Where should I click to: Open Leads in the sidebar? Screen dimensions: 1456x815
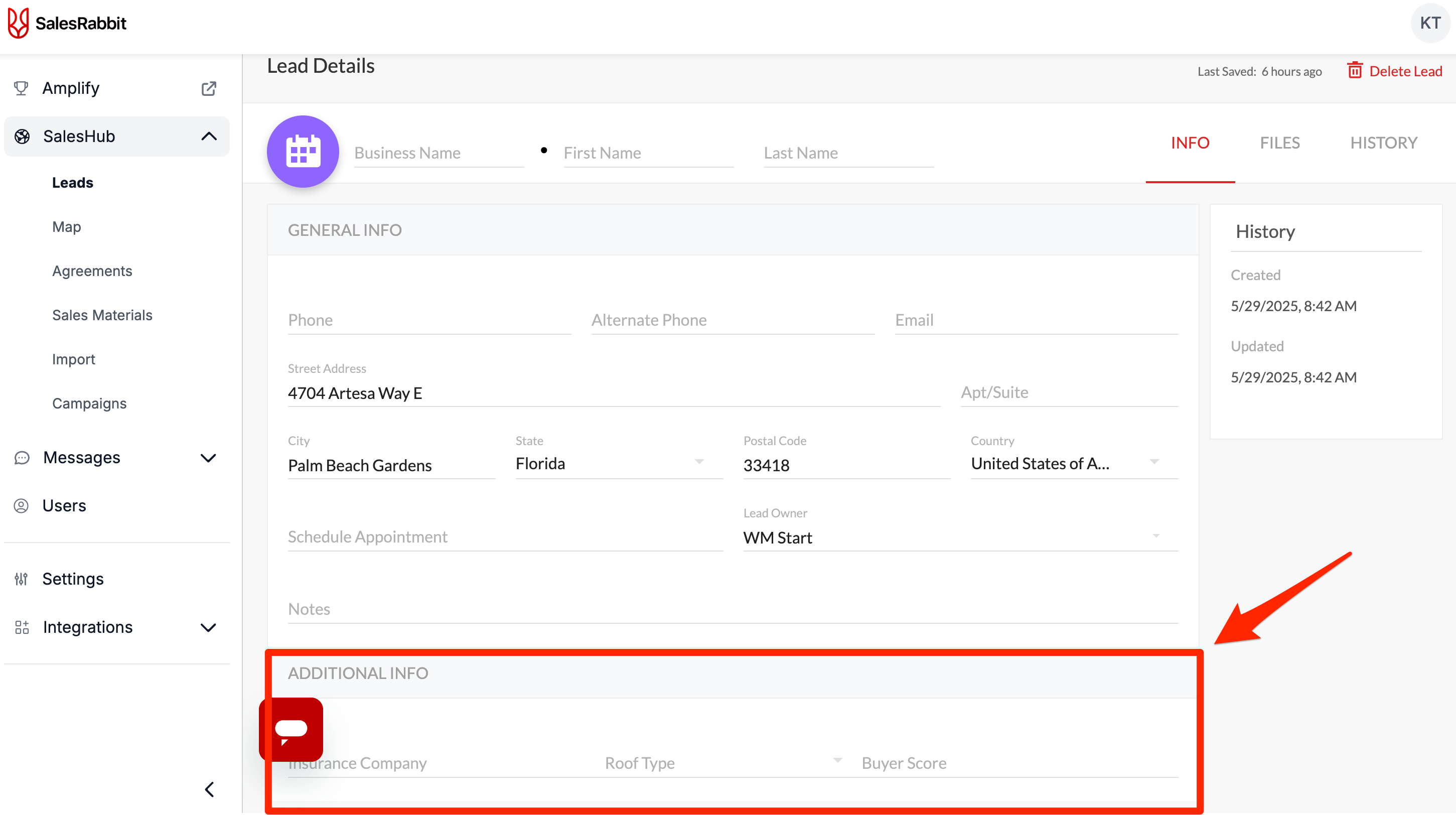tap(72, 183)
